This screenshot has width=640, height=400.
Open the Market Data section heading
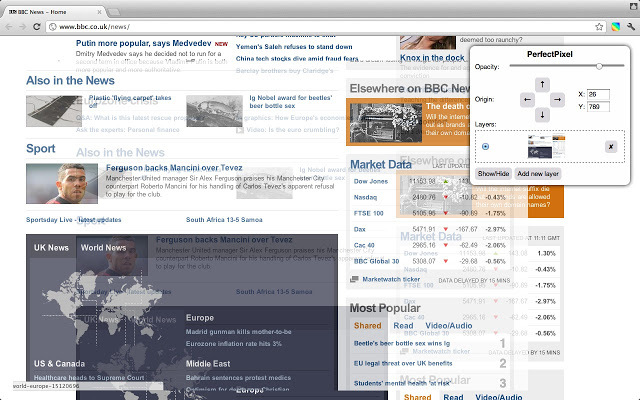coord(380,164)
